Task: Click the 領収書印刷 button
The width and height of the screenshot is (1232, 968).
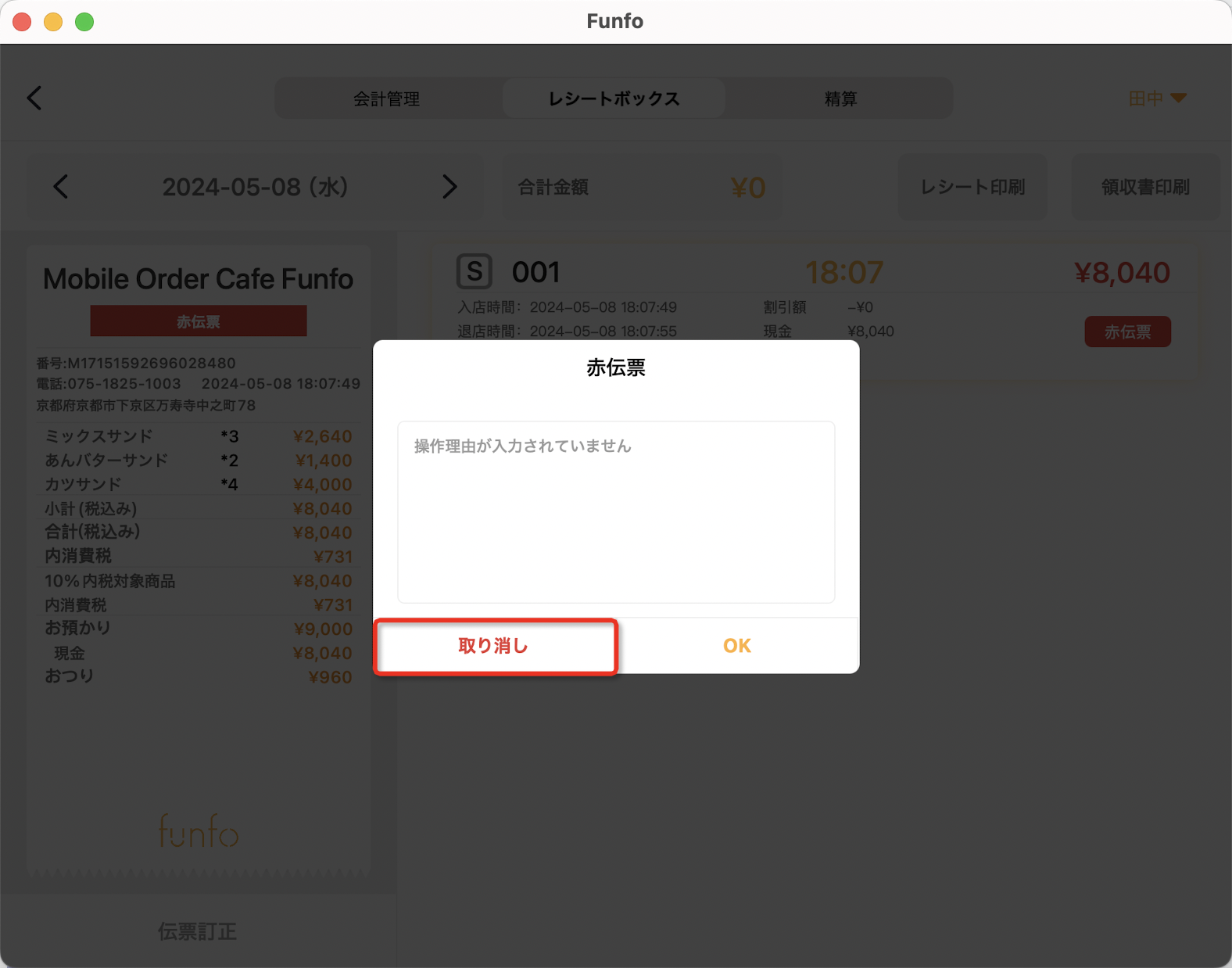Action: pos(1145,187)
